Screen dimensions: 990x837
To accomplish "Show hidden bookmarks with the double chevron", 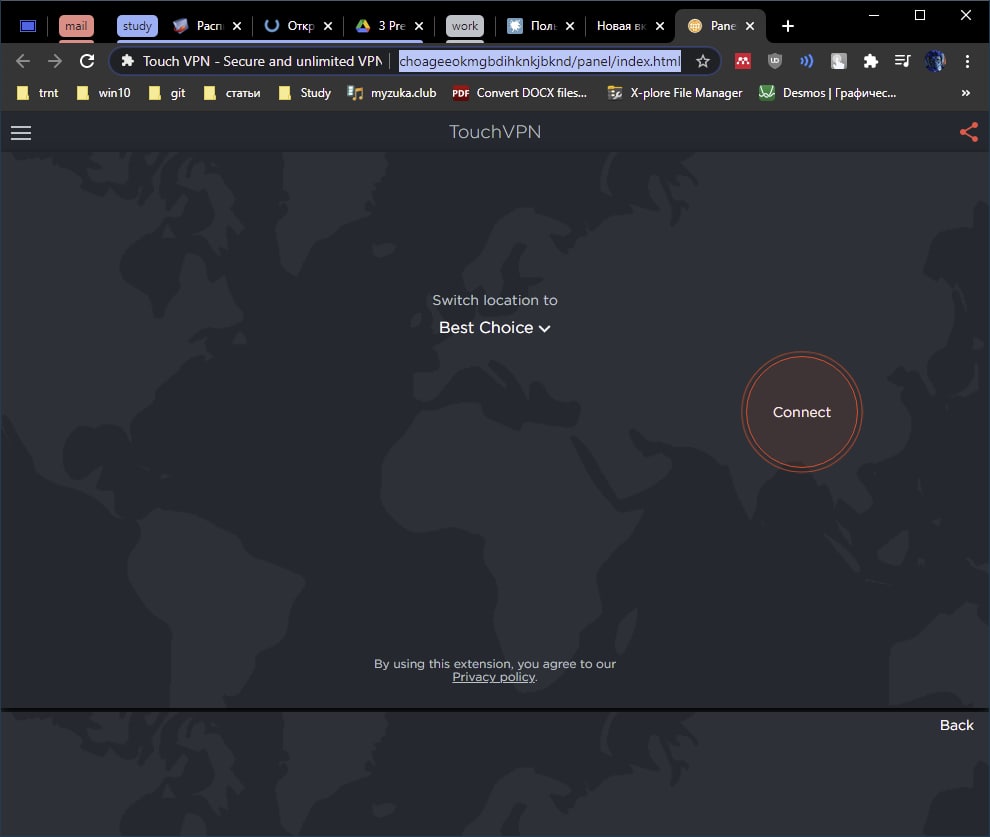I will [965, 93].
